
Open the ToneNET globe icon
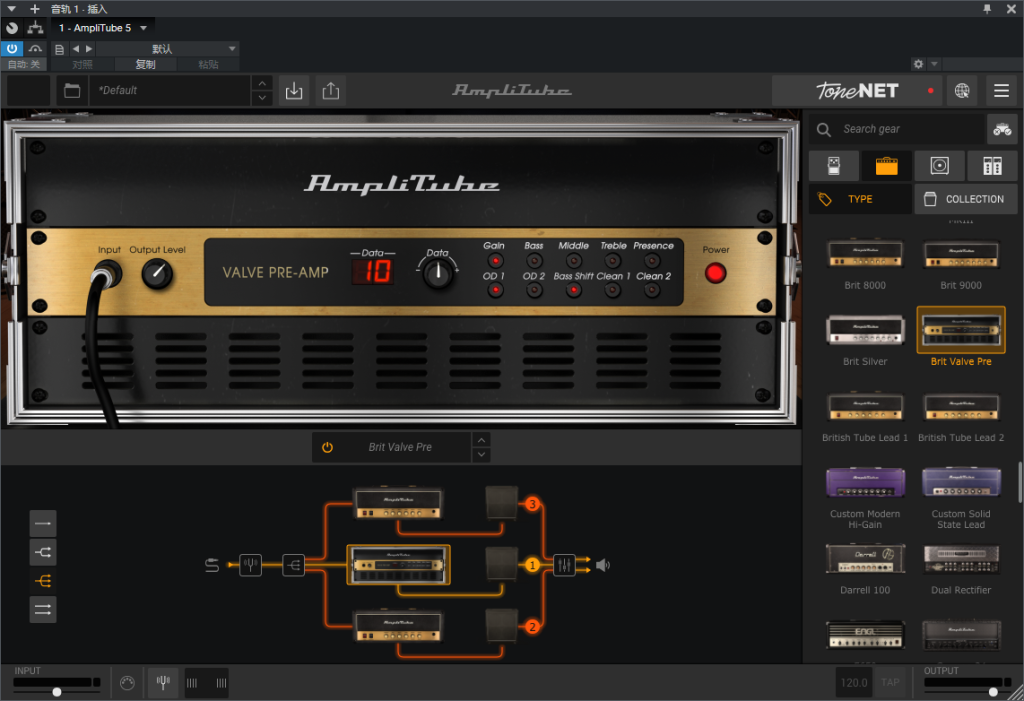pyautogui.click(x=962, y=91)
